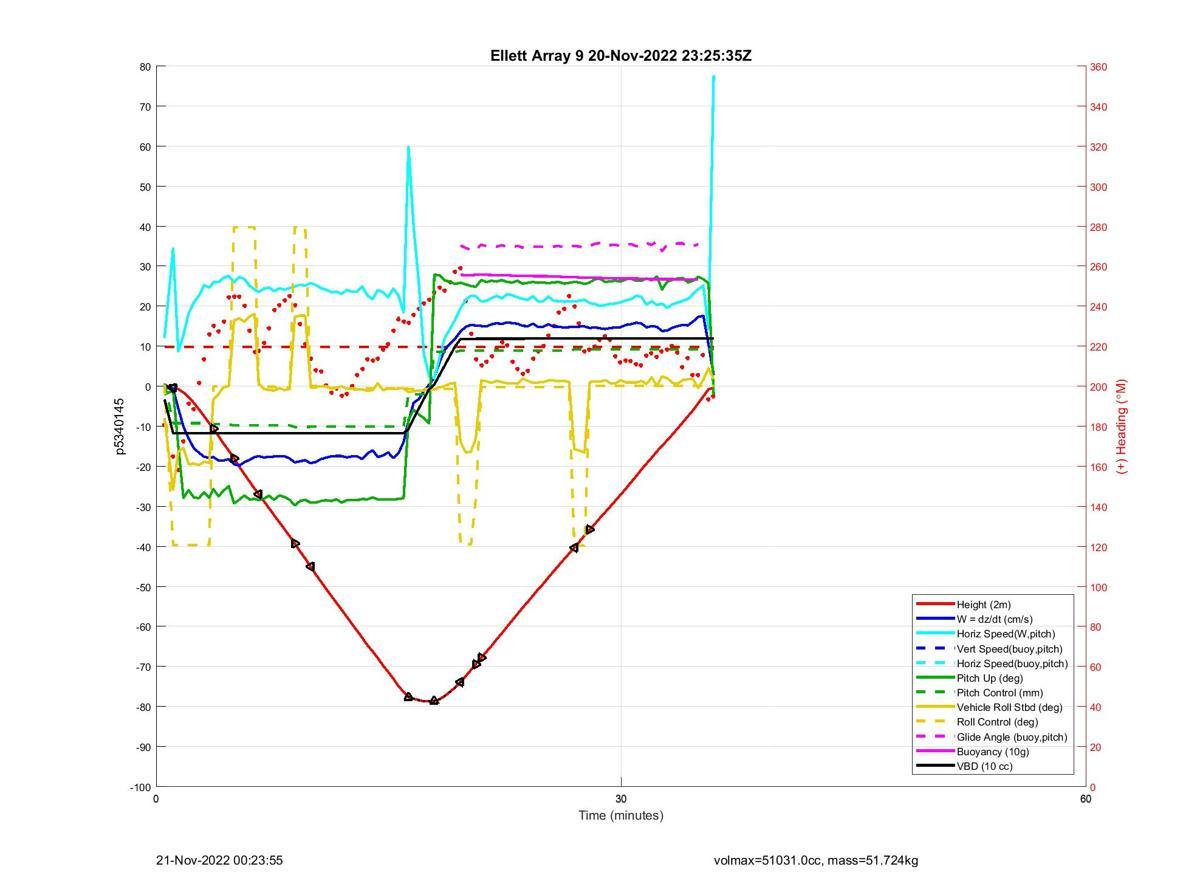The height and width of the screenshot is (885, 1200).
Task: Click the footer timestamp "21-Nov-2022 00:23:55"
Action: tap(219, 860)
